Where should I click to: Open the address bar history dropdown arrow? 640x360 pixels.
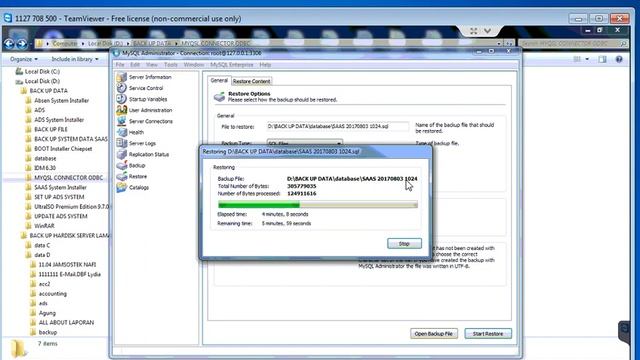click(499, 43)
